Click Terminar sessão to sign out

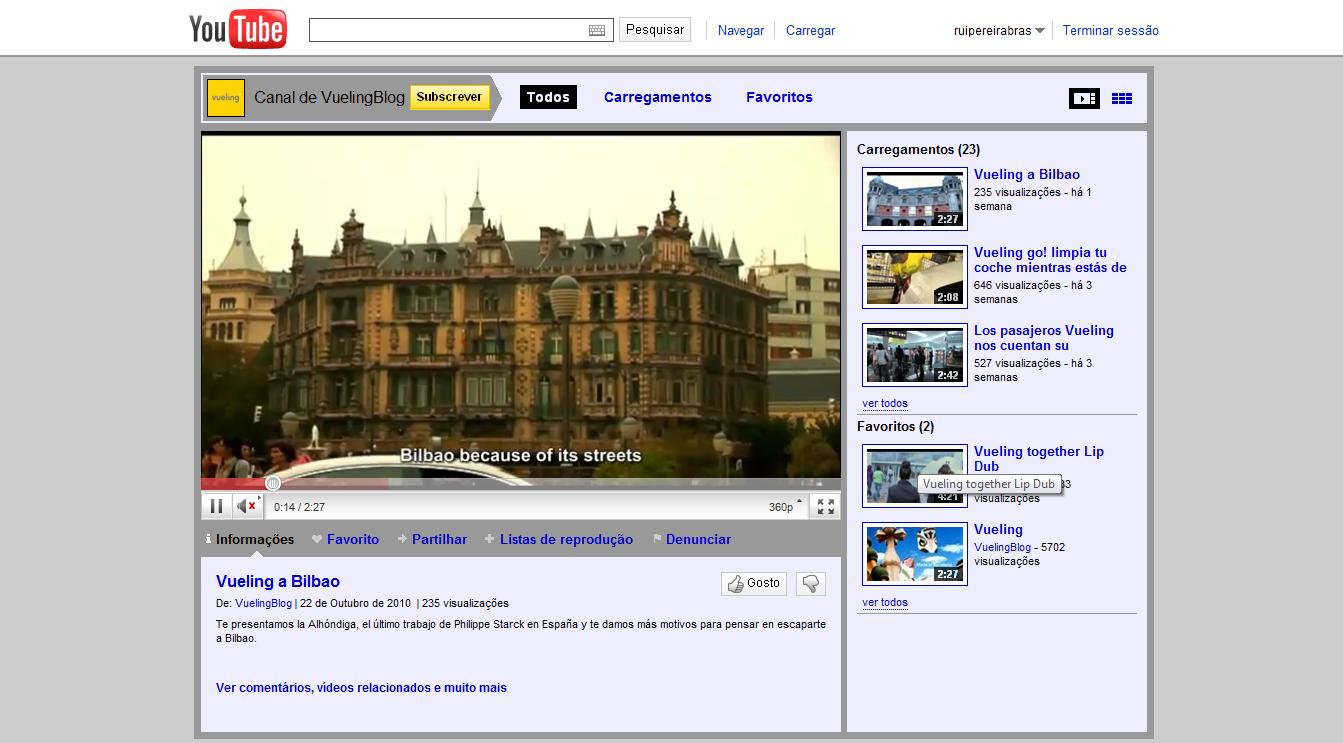pos(1110,31)
